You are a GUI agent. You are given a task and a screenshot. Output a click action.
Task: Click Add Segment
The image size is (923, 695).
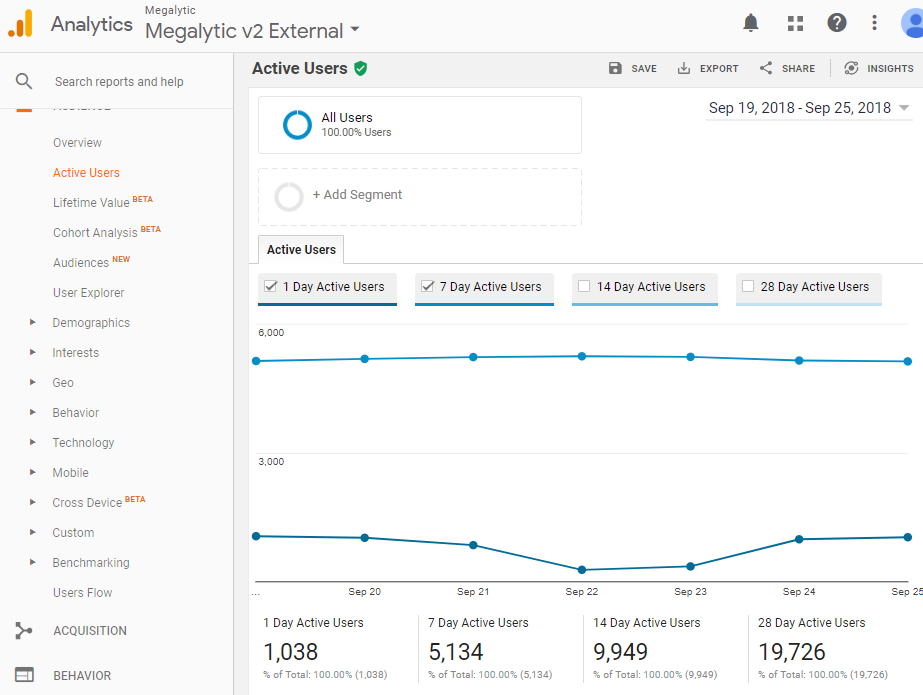[x=357, y=195]
